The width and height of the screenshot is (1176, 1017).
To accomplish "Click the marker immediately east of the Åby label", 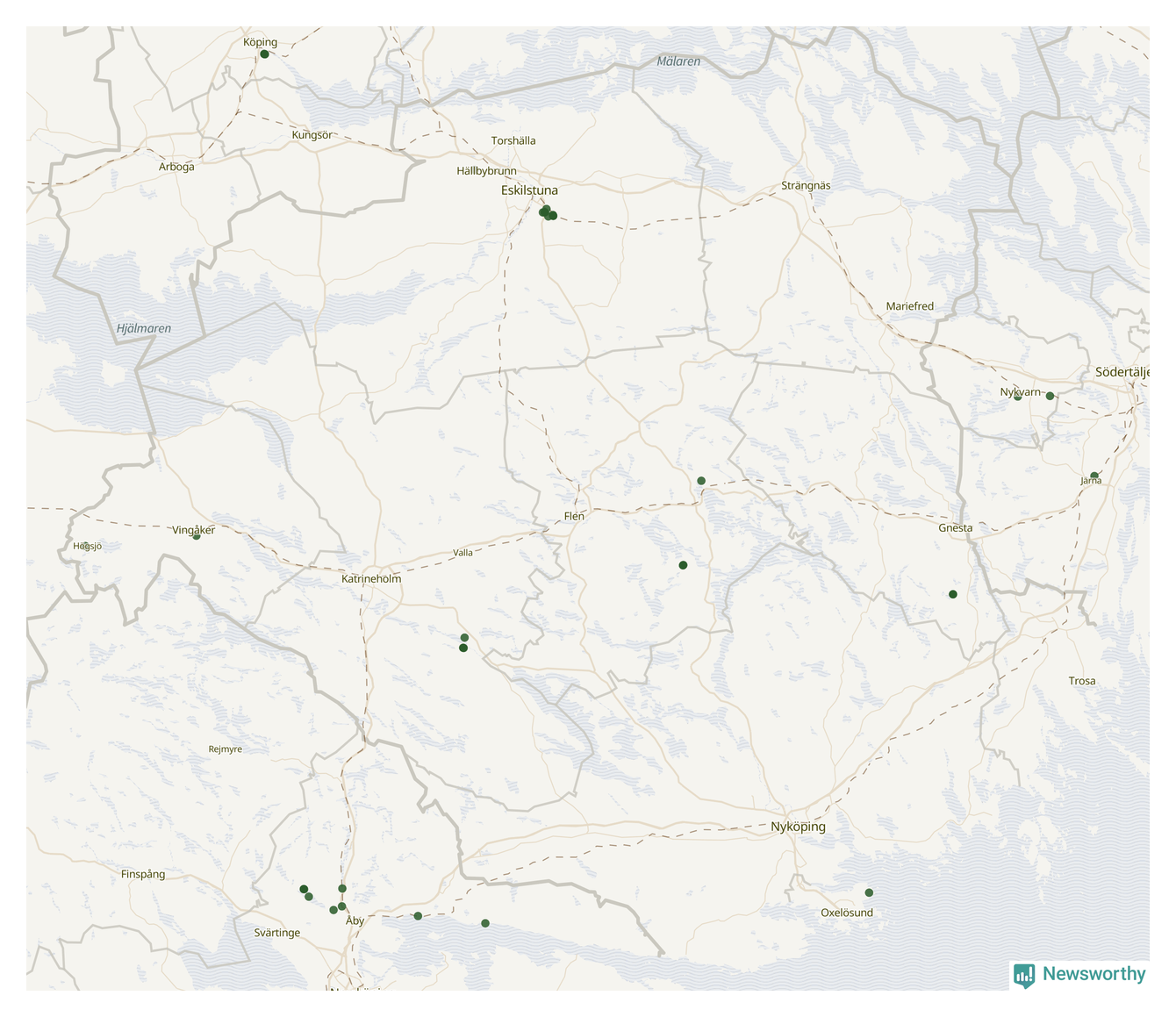I will (418, 916).
